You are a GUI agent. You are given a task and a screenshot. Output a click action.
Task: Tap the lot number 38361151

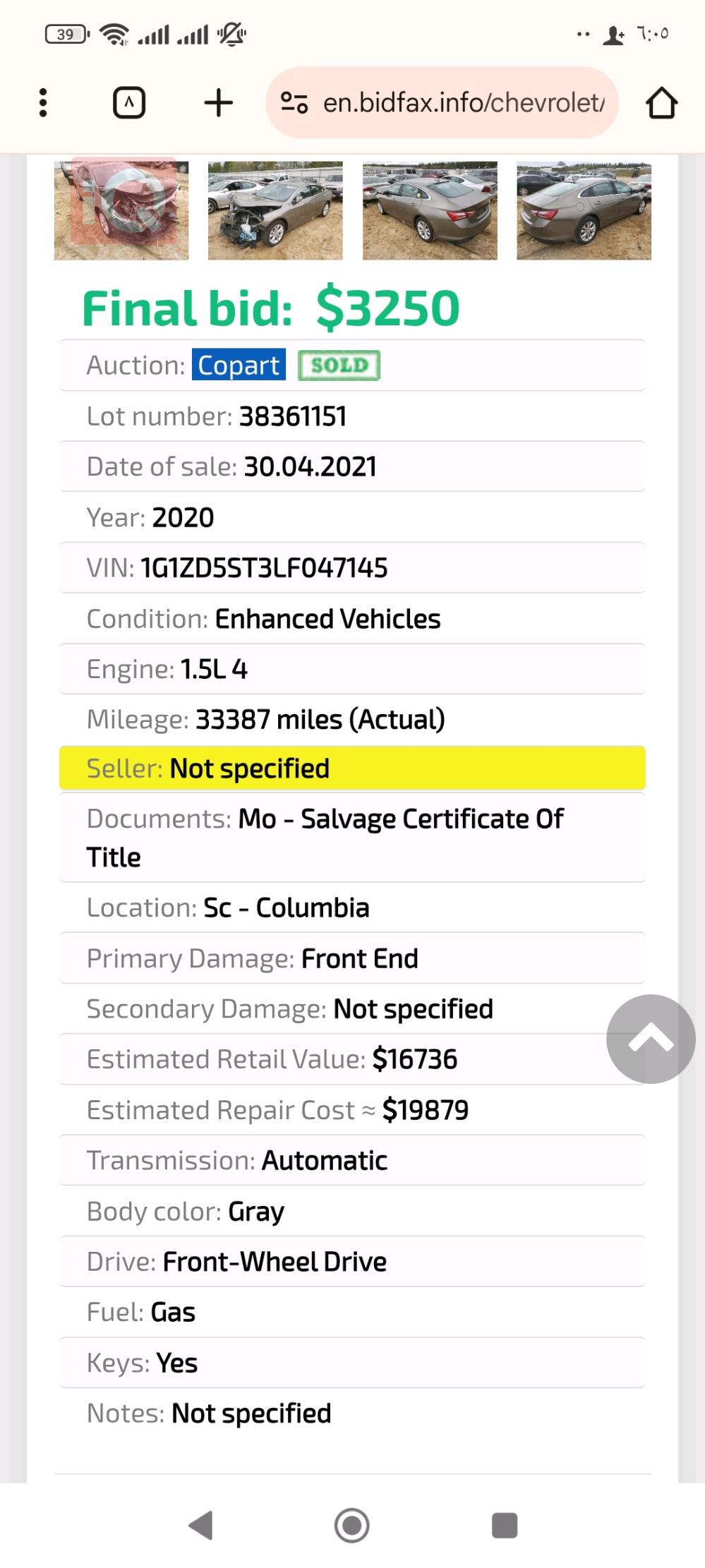click(293, 416)
